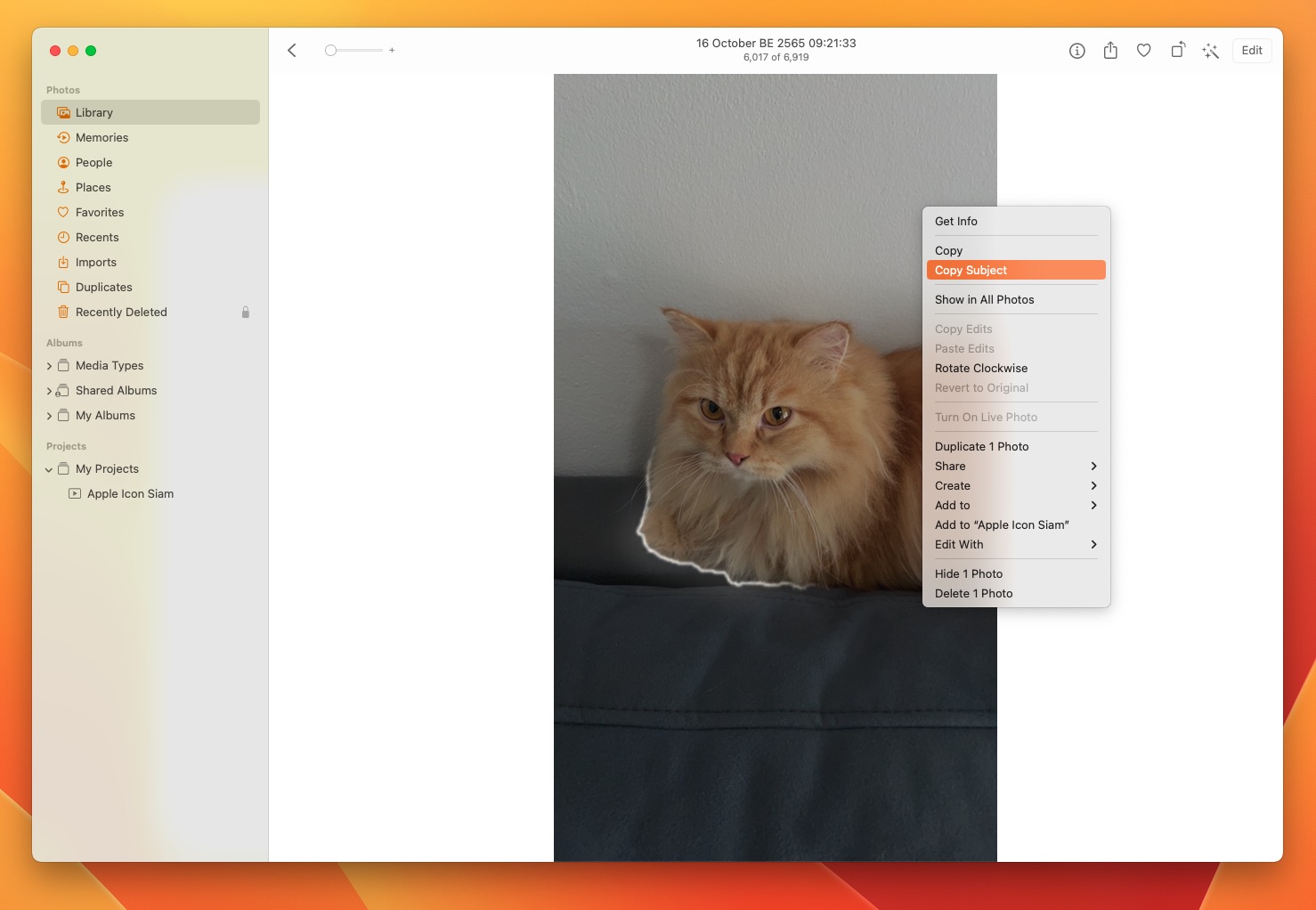Go back with the back arrow
This screenshot has height=910, width=1316.
pyautogui.click(x=292, y=51)
